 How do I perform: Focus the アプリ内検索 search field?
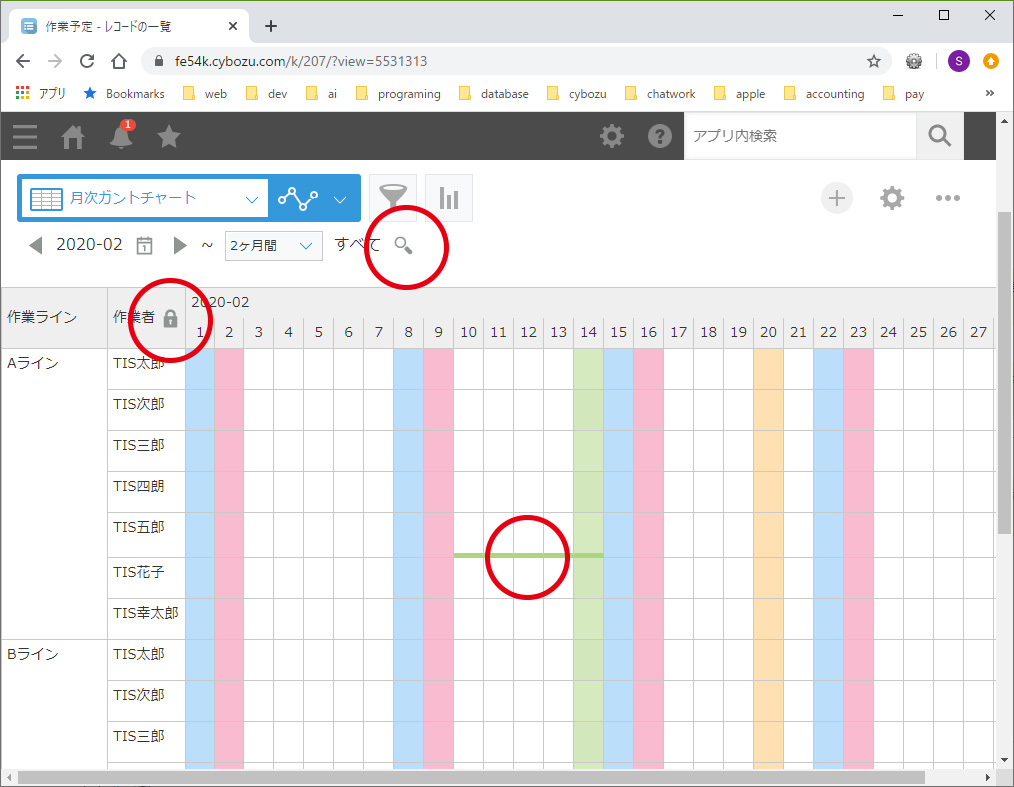[800, 136]
